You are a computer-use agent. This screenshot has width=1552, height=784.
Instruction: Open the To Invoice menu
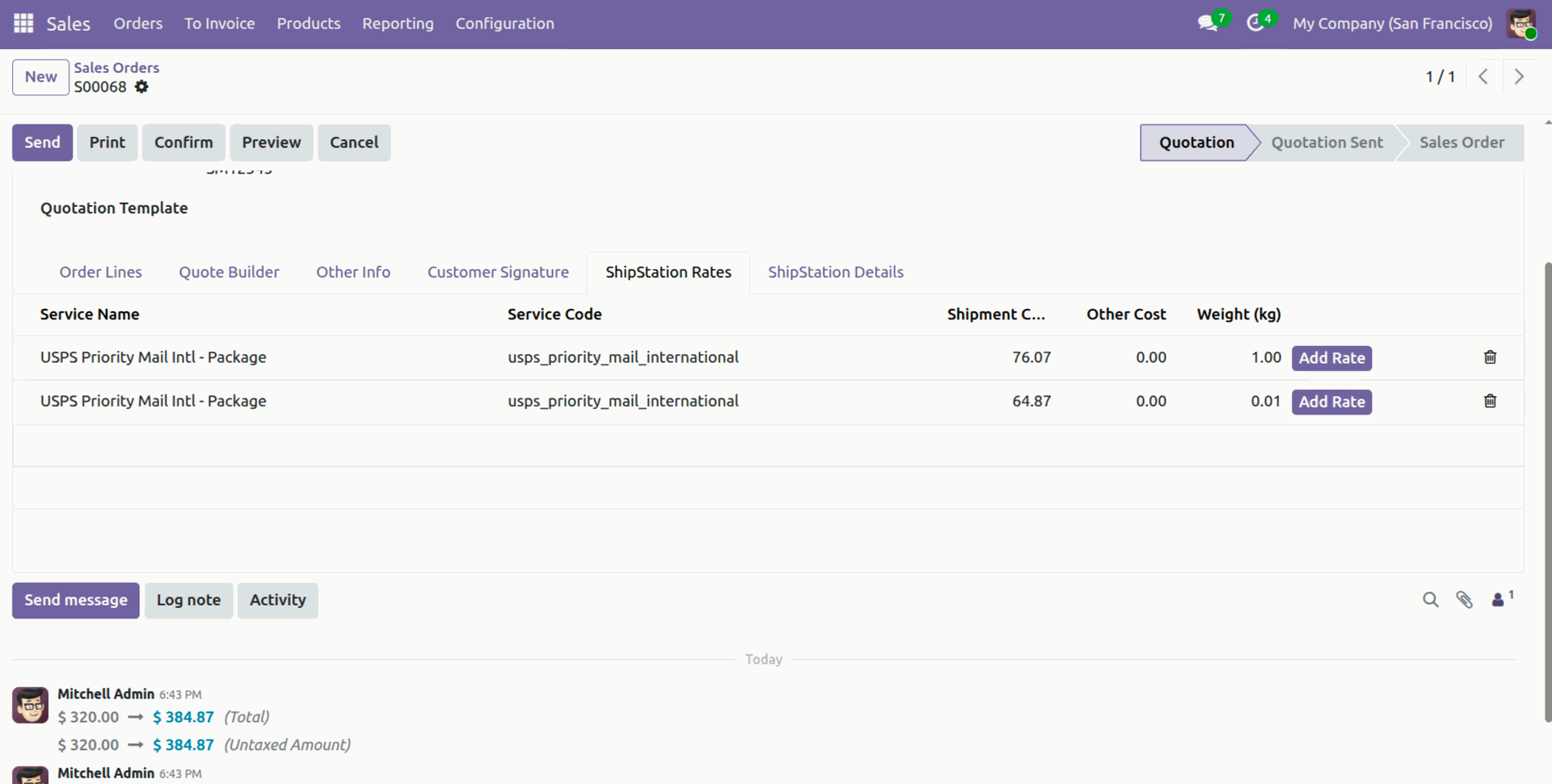tap(220, 23)
